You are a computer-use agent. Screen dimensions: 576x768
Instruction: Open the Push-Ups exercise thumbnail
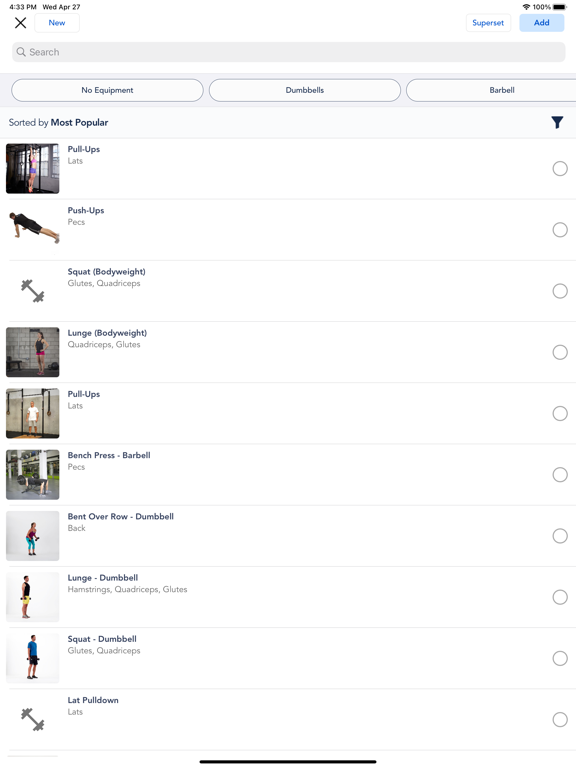[32, 230]
